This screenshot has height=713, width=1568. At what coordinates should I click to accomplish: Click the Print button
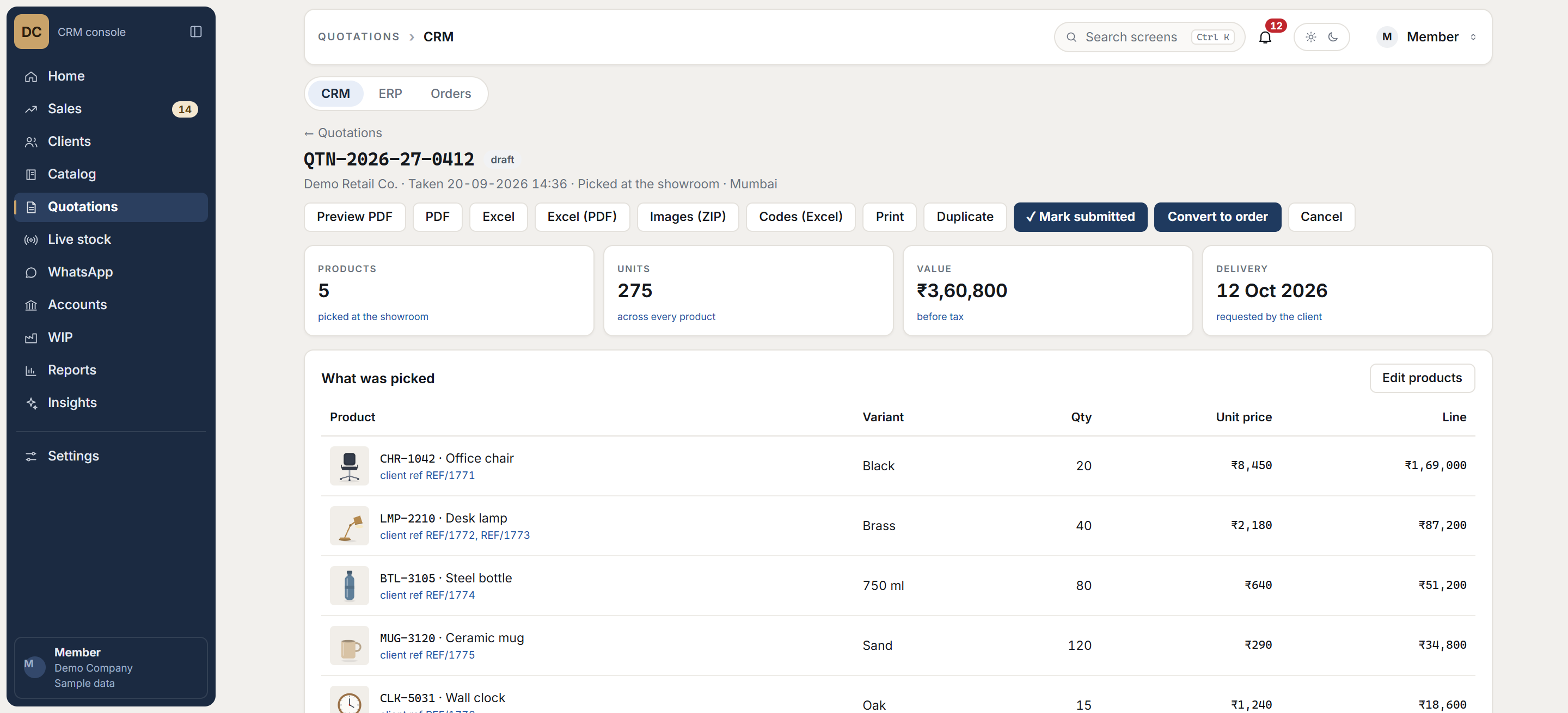(889, 217)
